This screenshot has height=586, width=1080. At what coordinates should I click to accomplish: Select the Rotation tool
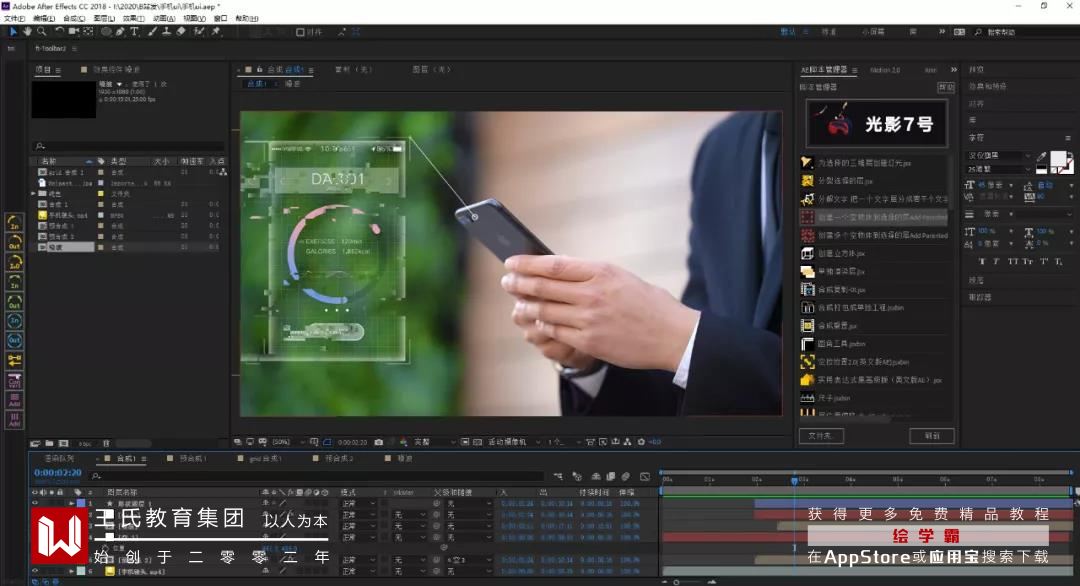click(x=59, y=32)
